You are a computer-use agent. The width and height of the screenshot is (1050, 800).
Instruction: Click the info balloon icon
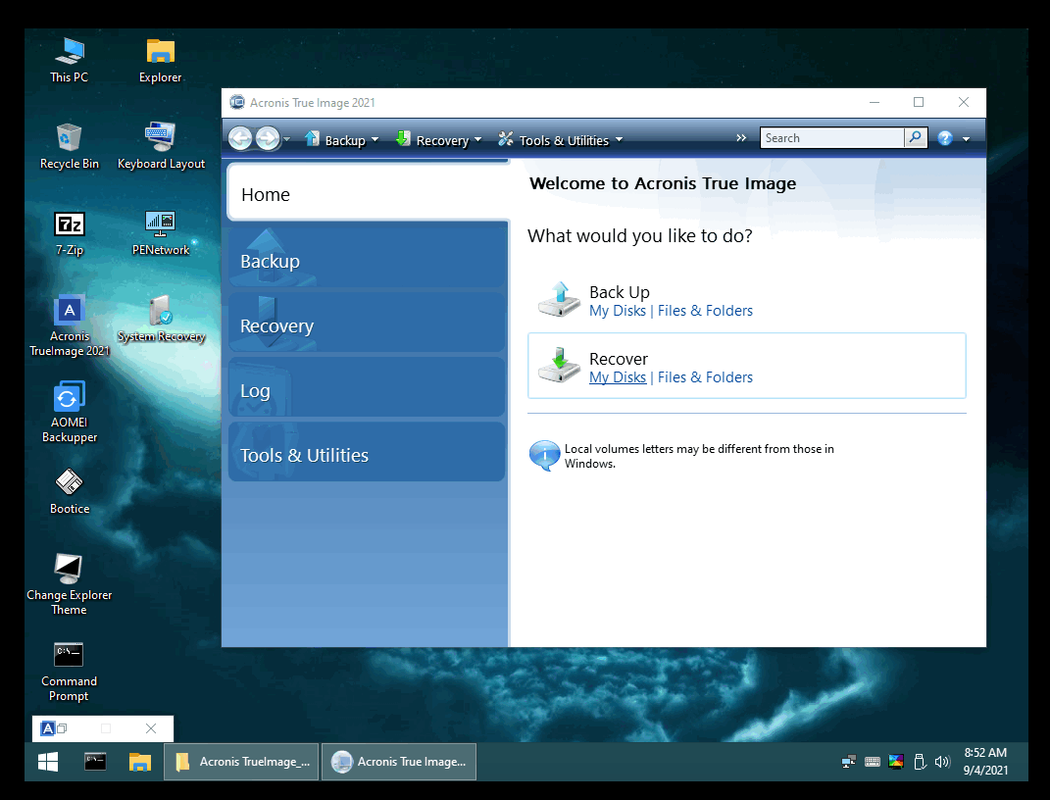[x=544, y=455]
